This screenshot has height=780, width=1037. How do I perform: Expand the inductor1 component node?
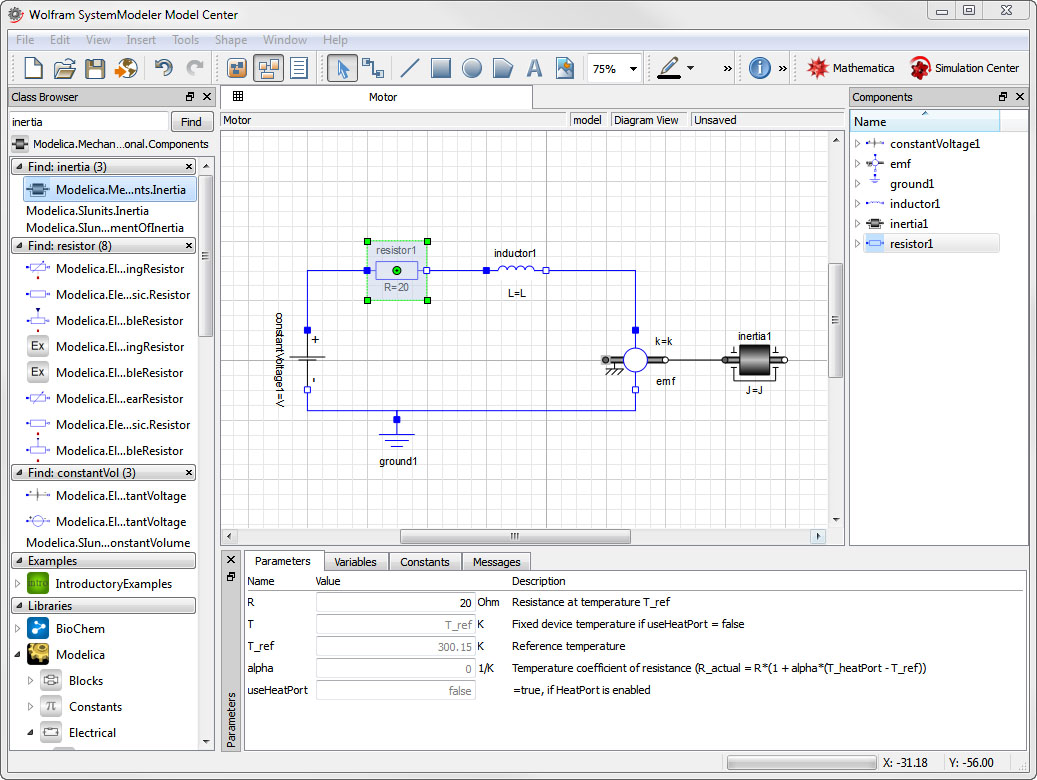858,204
